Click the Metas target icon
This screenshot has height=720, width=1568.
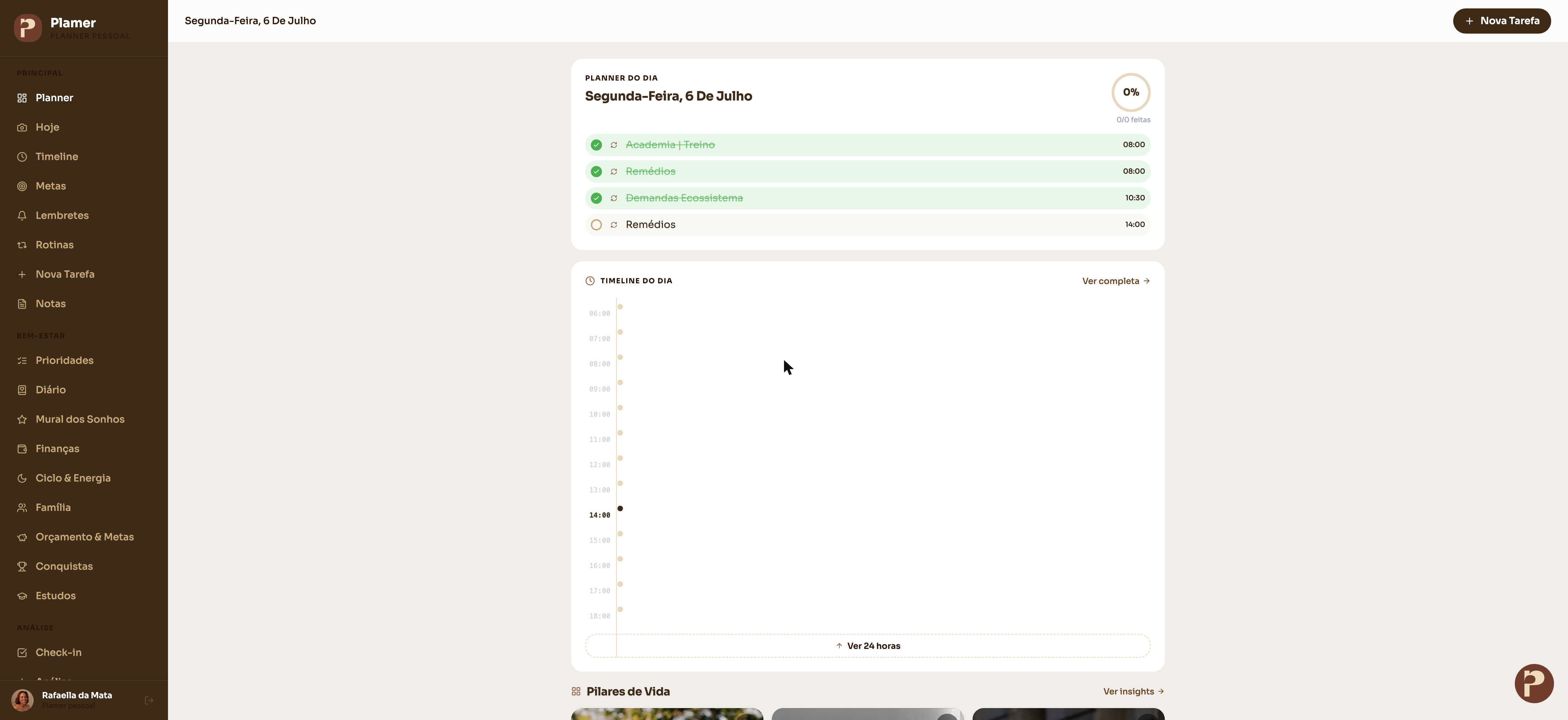tap(22, 186)
